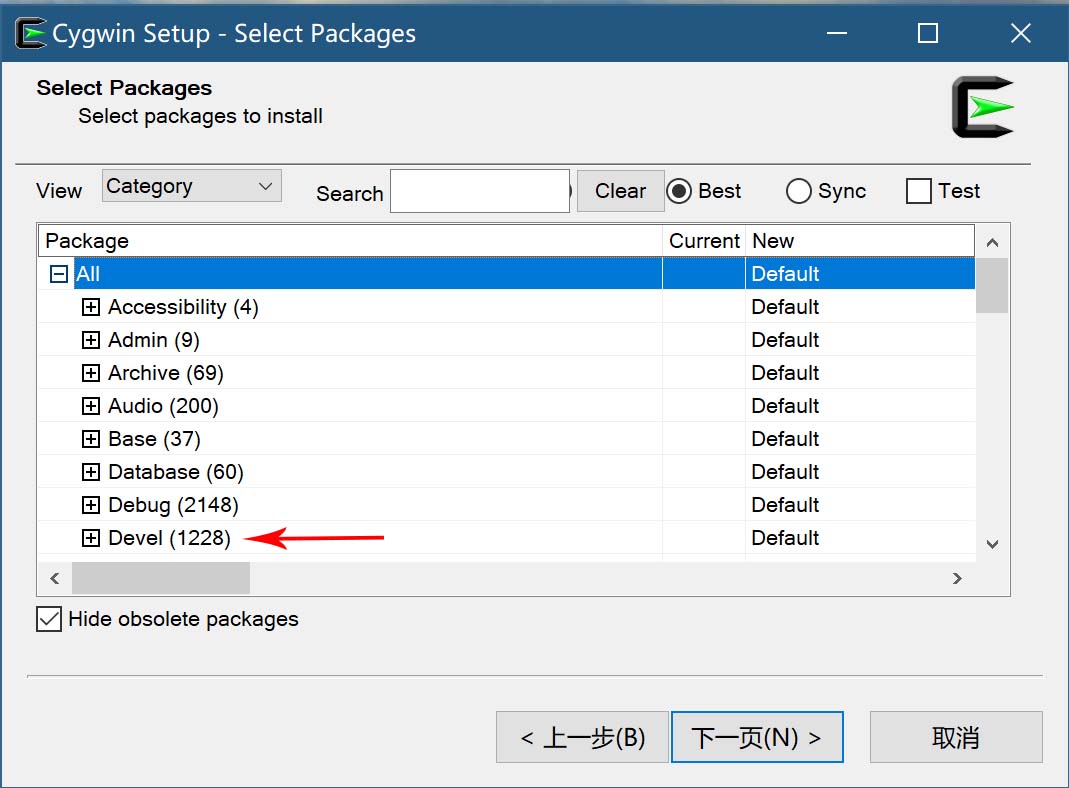The image size is (1069, 788).
Task: Click the vertical scrollbar down arrow
Action: coord(993,544)
